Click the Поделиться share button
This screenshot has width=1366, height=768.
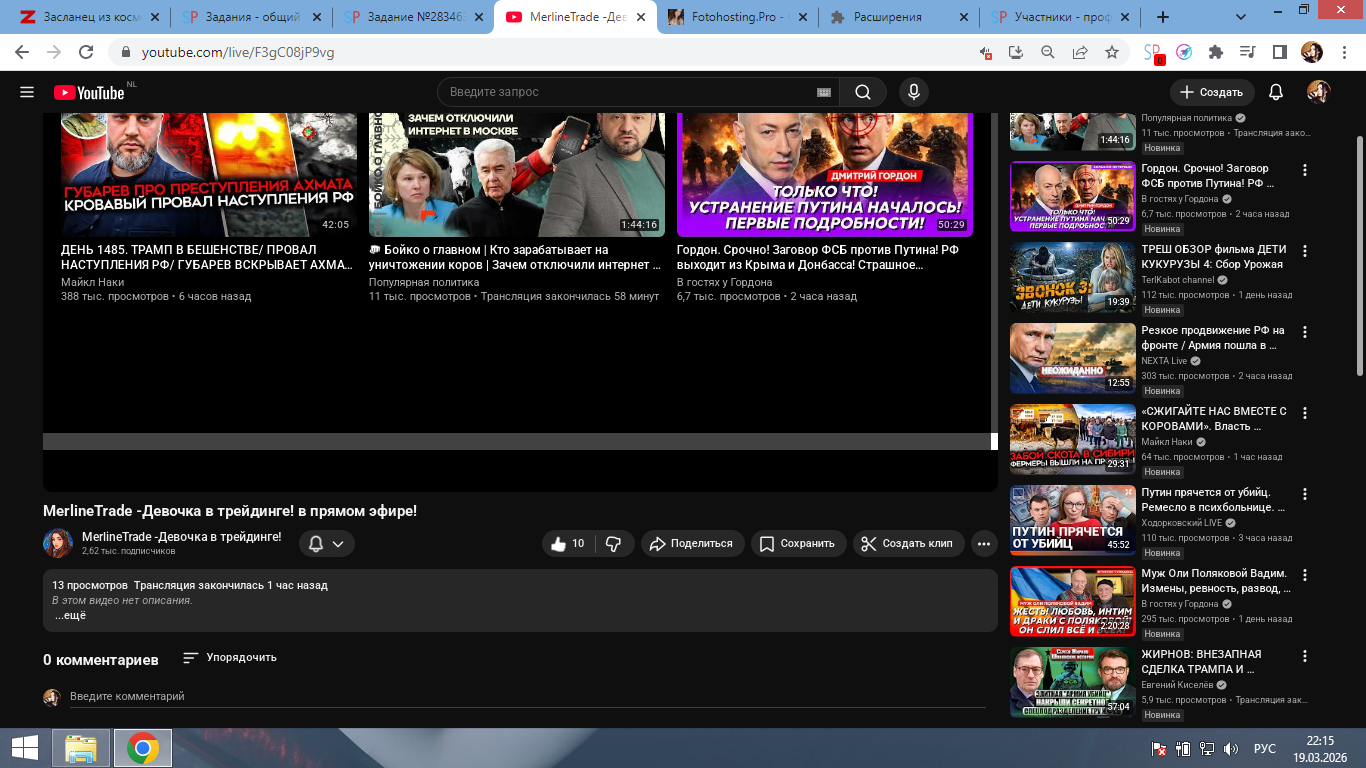(x=692, y=544)
